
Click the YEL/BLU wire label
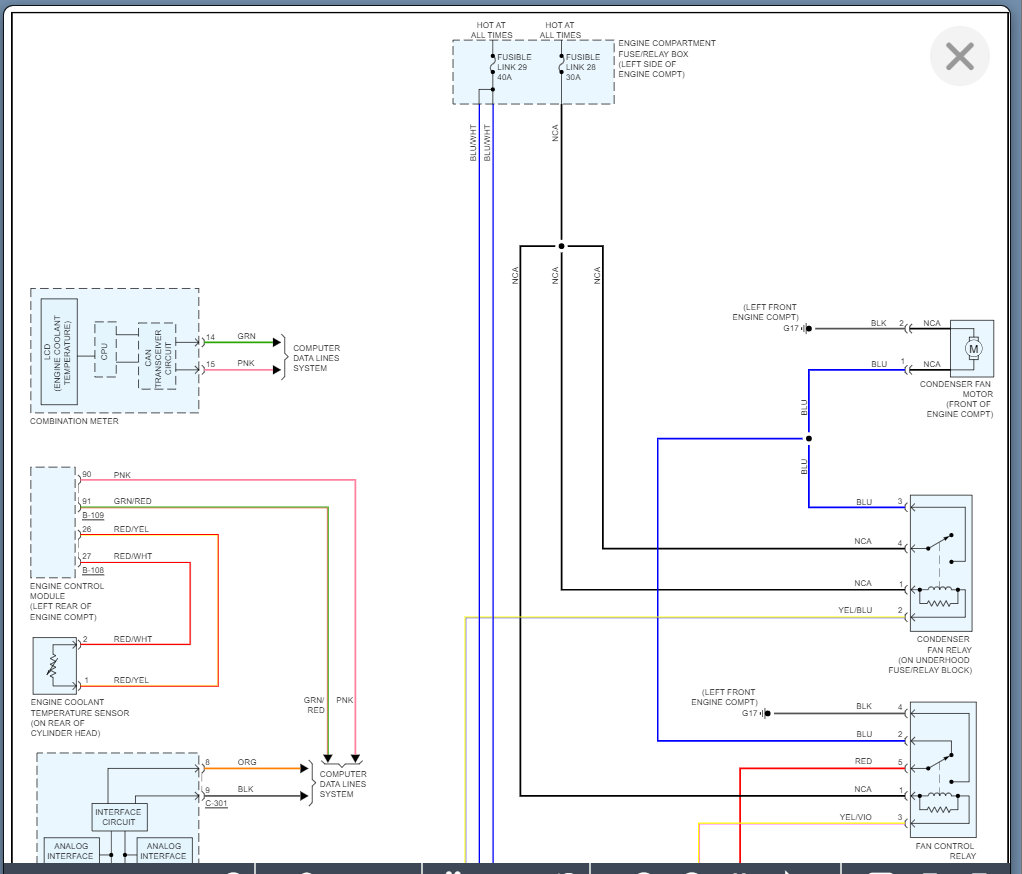[855, 610]
